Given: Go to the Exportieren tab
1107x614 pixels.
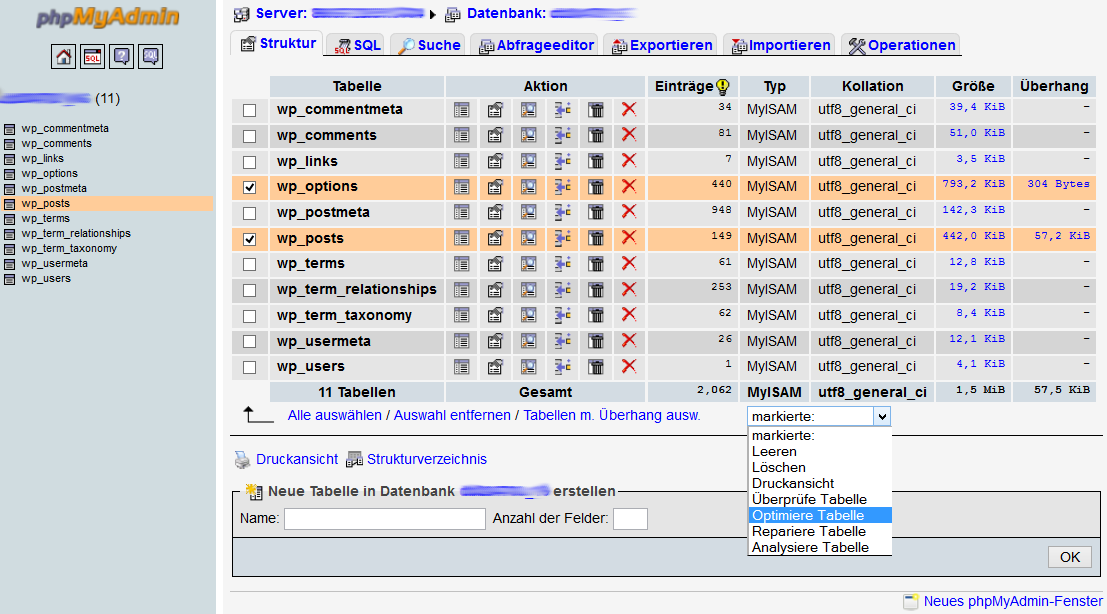Looking at the screenshot, I should 662,45.
